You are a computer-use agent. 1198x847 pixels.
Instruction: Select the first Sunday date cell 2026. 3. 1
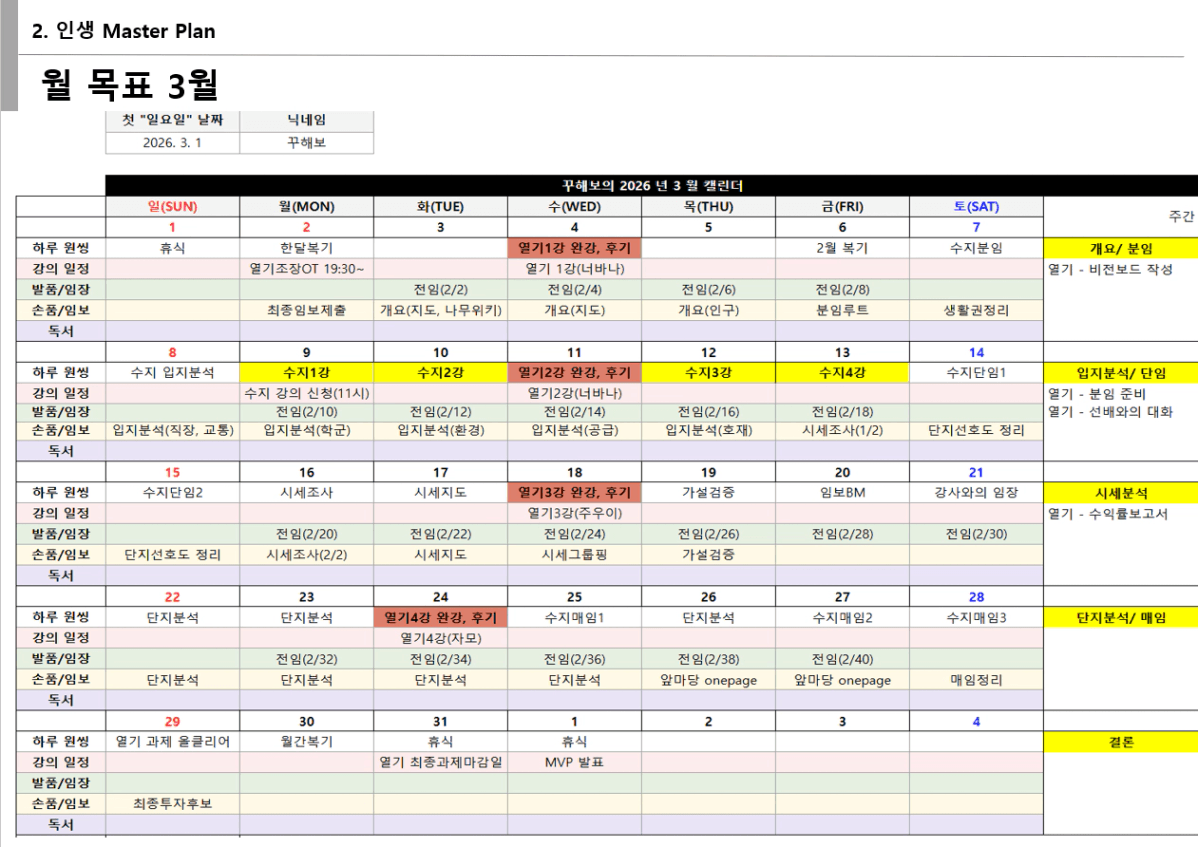point(172,143)
